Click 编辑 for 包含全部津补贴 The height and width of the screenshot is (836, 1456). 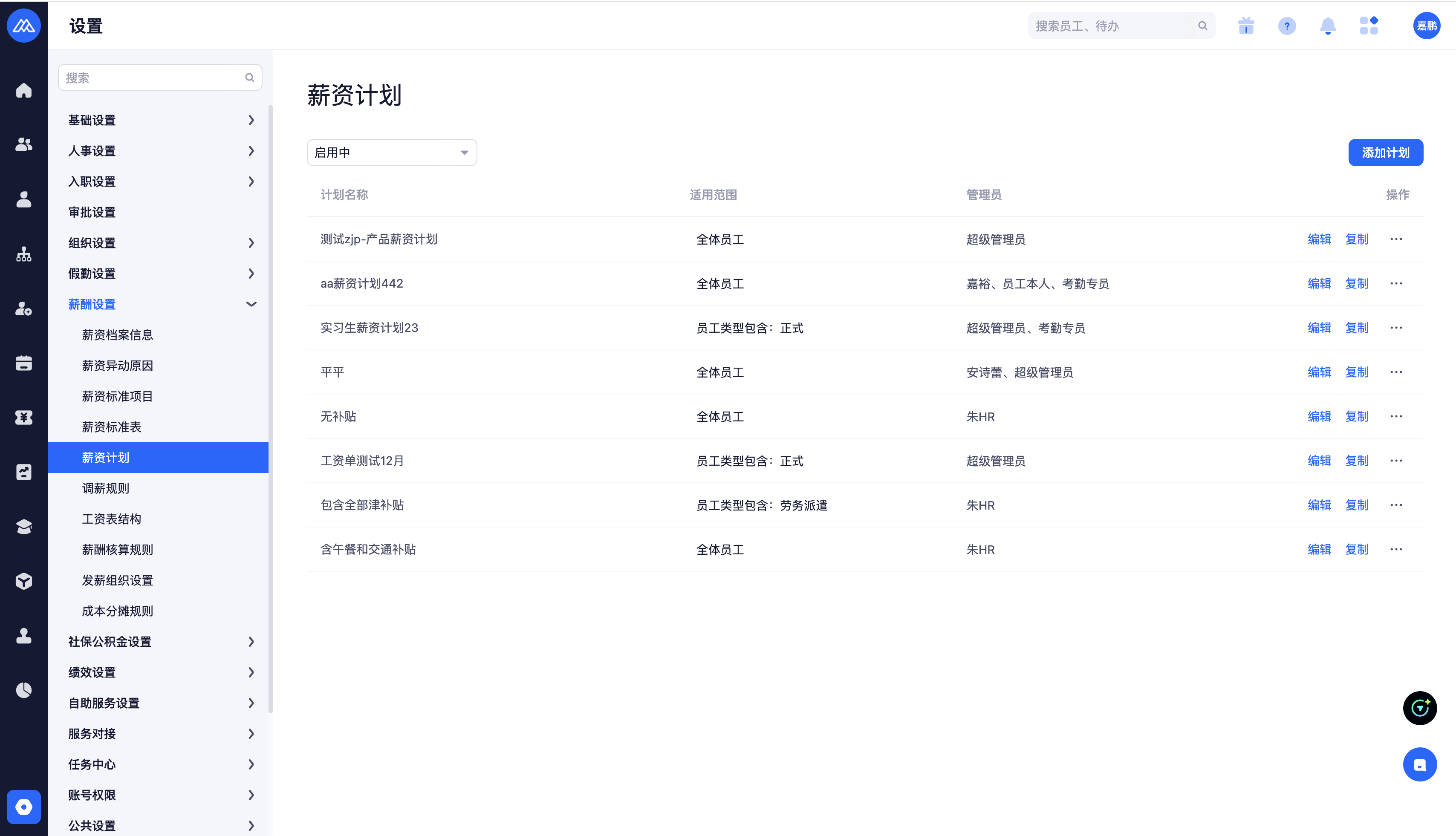click(1319, 505)
